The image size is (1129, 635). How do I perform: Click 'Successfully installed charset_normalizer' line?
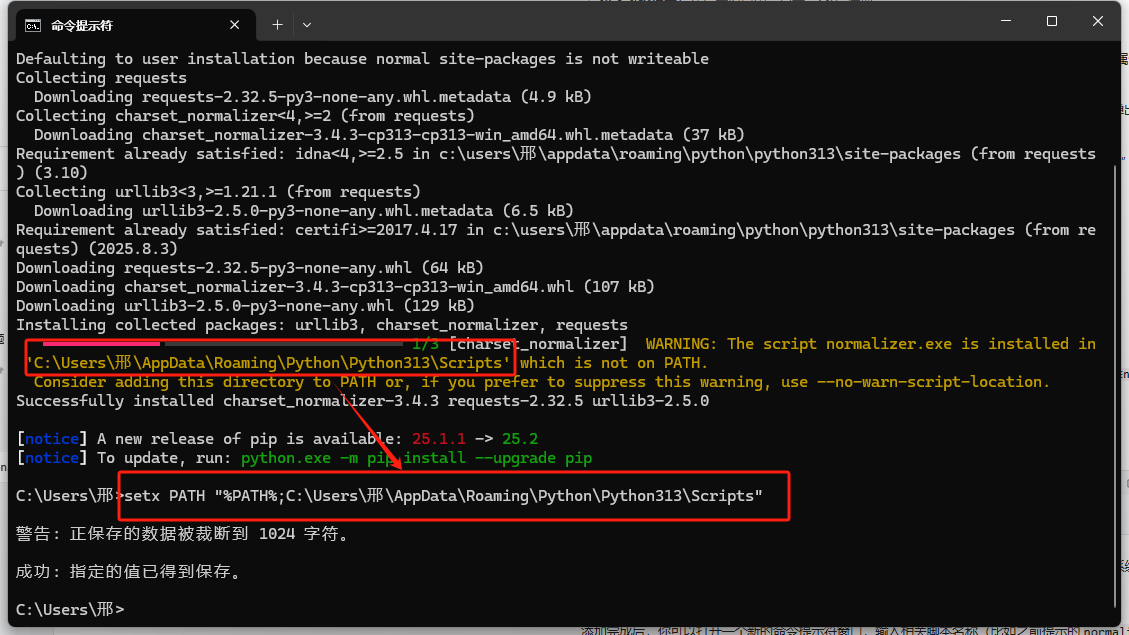tap(362, 401)
